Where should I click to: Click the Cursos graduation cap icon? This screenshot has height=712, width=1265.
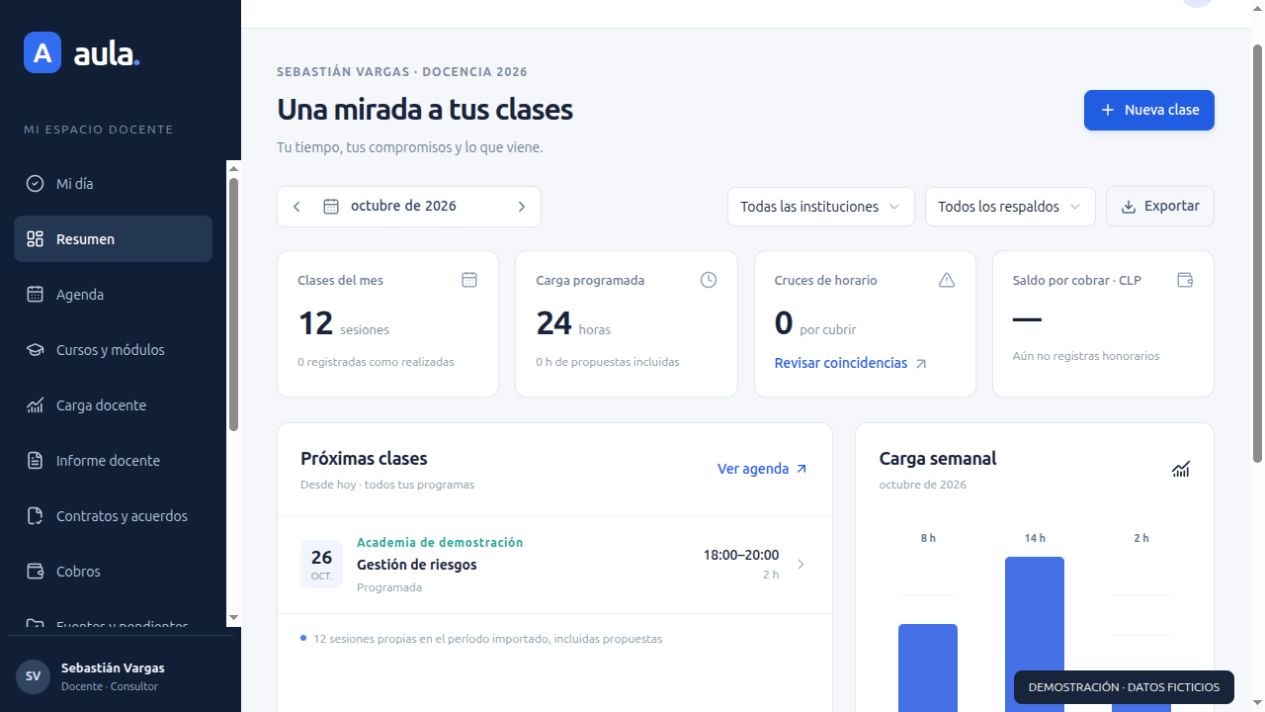coord(35,350)
